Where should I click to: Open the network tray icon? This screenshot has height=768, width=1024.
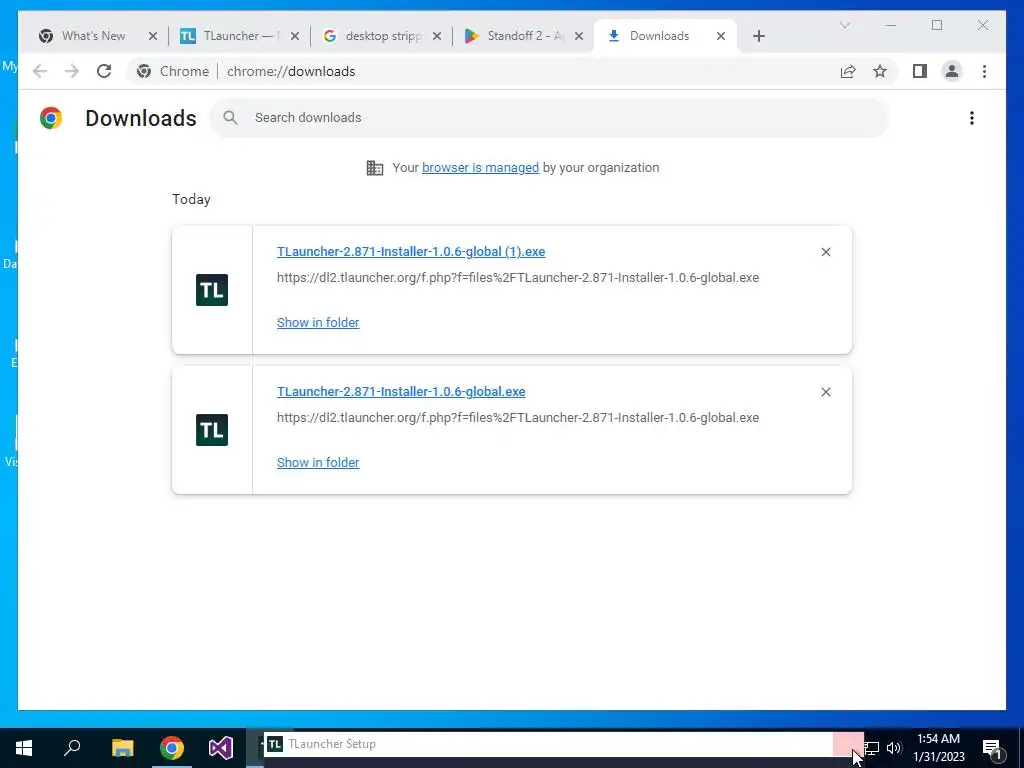[x=872, y=748]
